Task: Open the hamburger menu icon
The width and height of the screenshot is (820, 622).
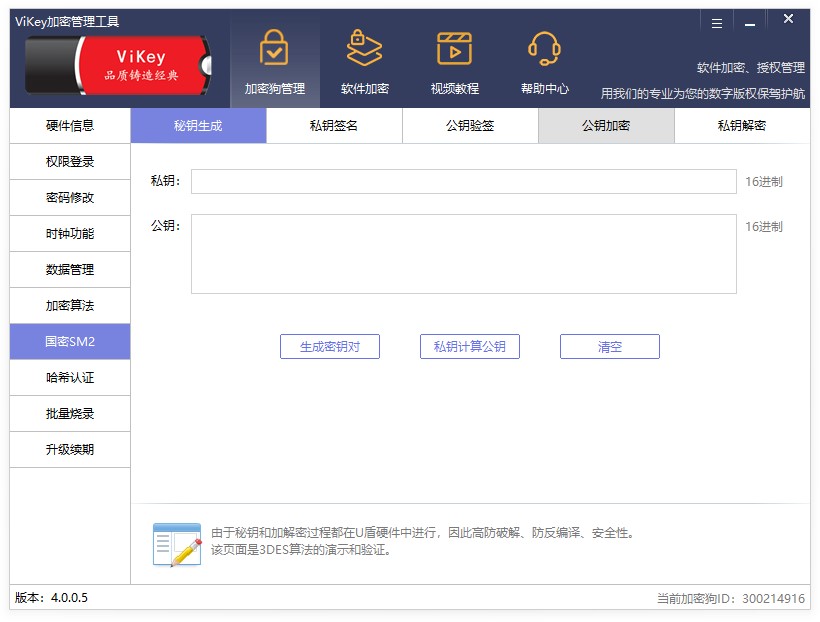Action: pos(717,24)
